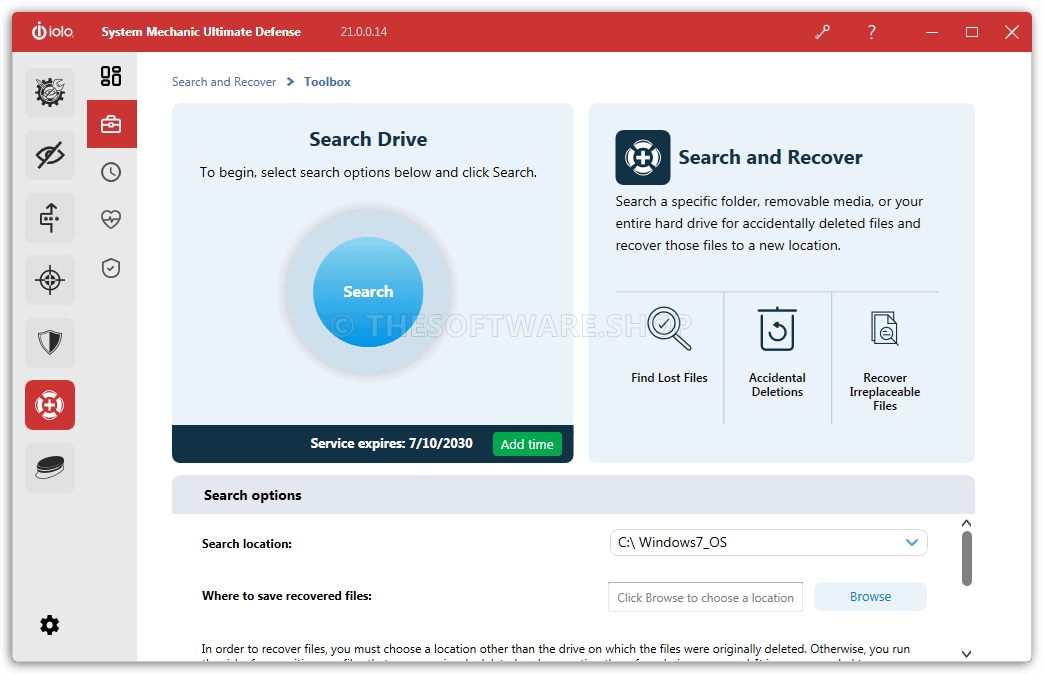Click the System Mechanic Ultimate Defense title

201,32
